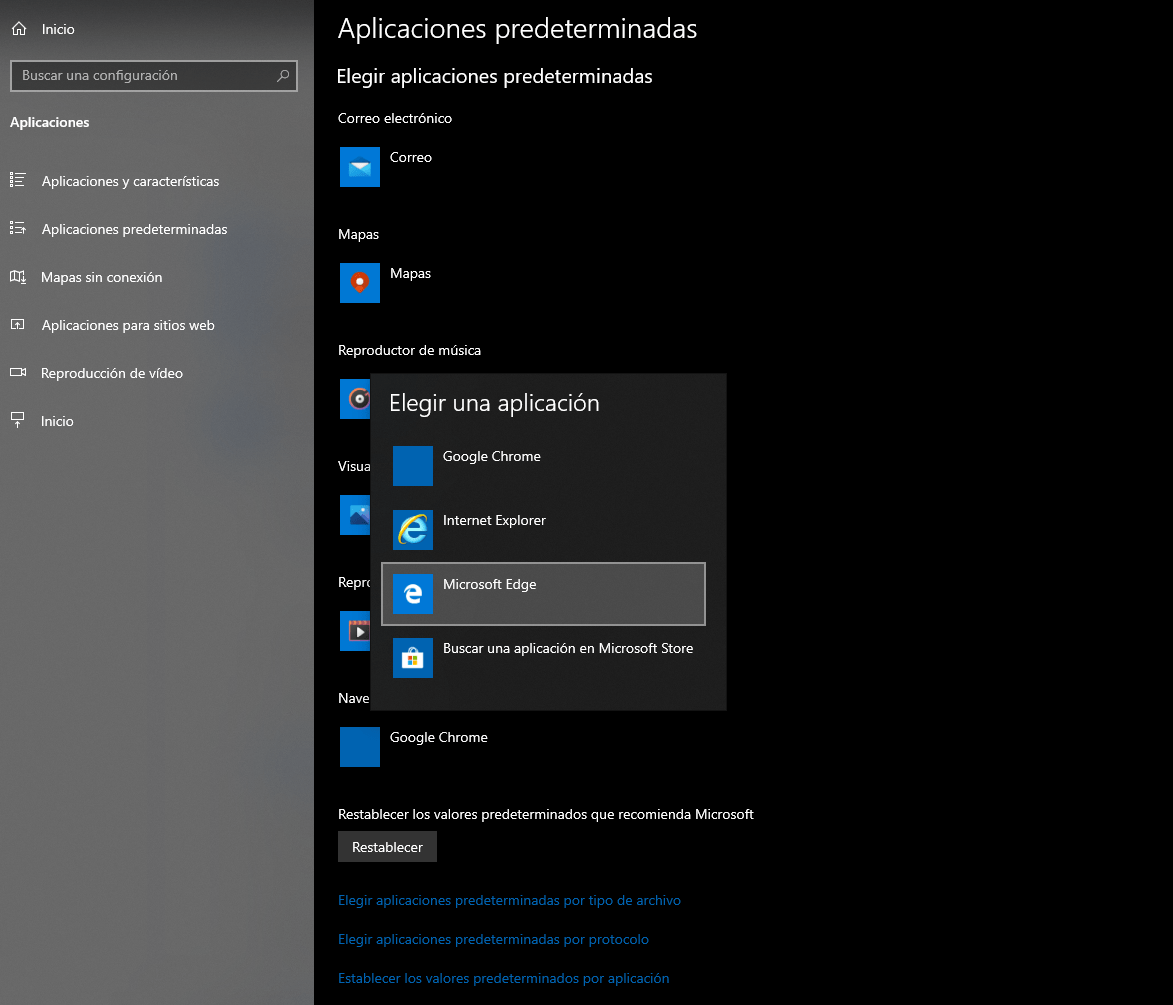1173x1005 pixels.
Task: Click the Microsoft Store bag icon
Action: 413,658
